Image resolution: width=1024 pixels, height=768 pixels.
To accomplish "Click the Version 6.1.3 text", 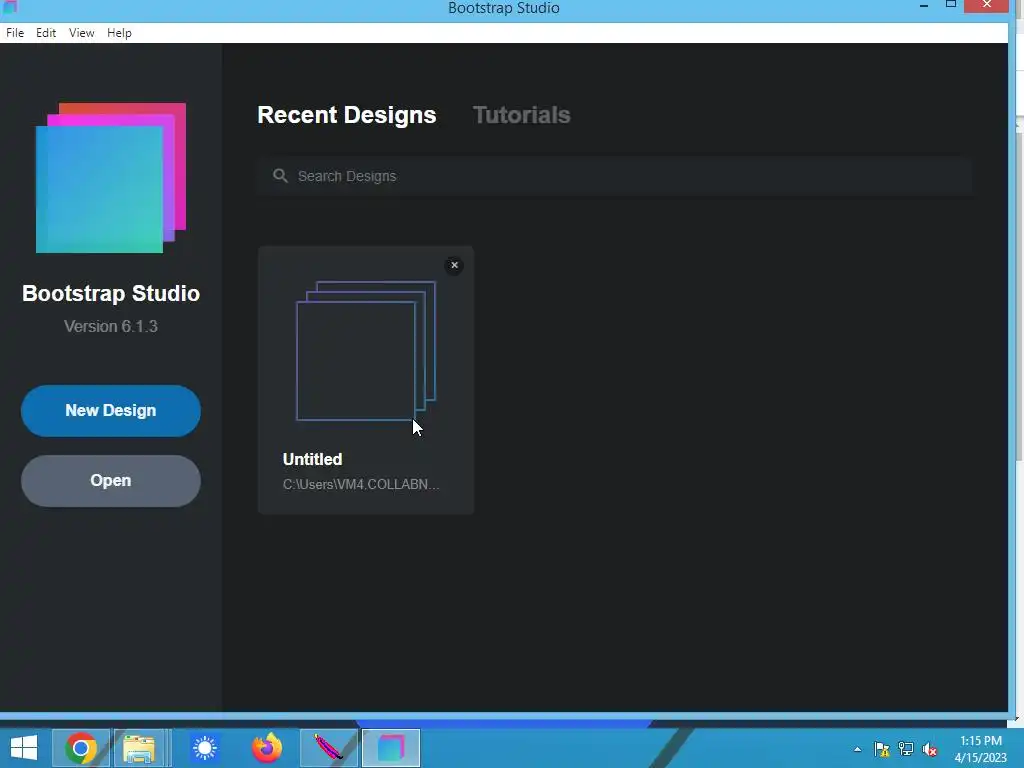I will pos(111,327).
